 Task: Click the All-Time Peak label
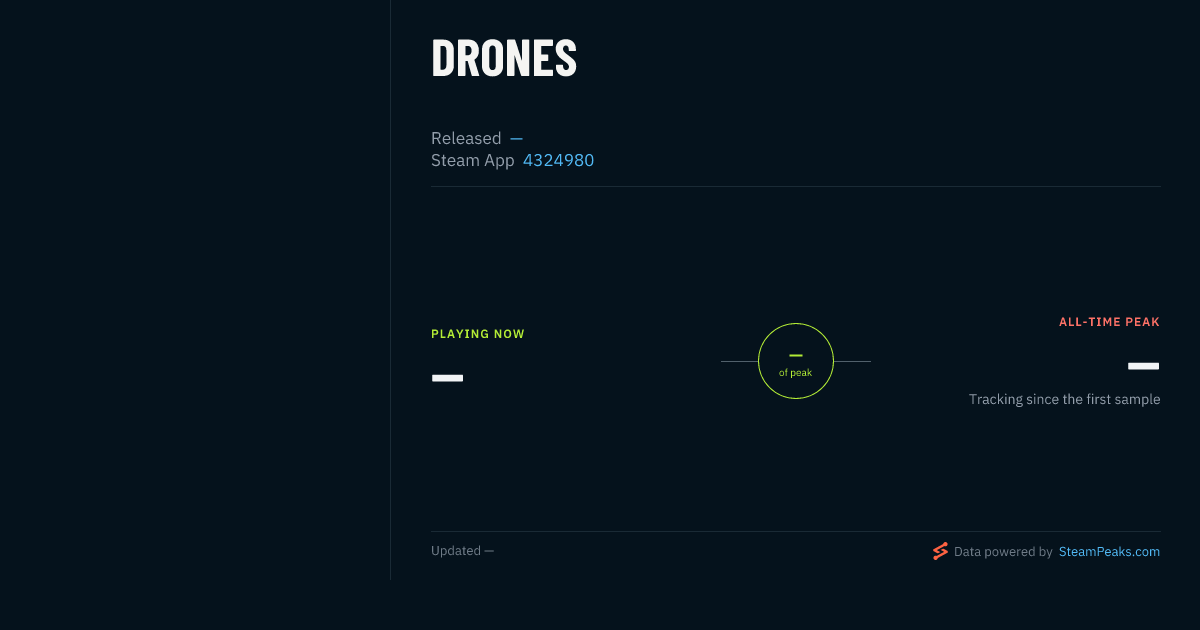coord(1109,322)
